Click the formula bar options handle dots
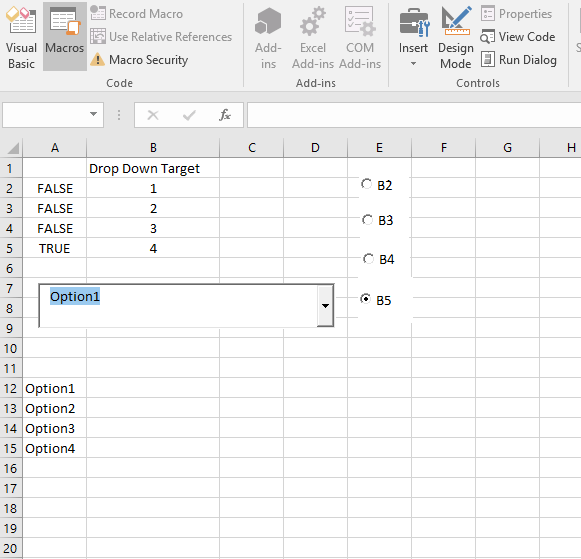581x559 pixels. pos(119,115)
